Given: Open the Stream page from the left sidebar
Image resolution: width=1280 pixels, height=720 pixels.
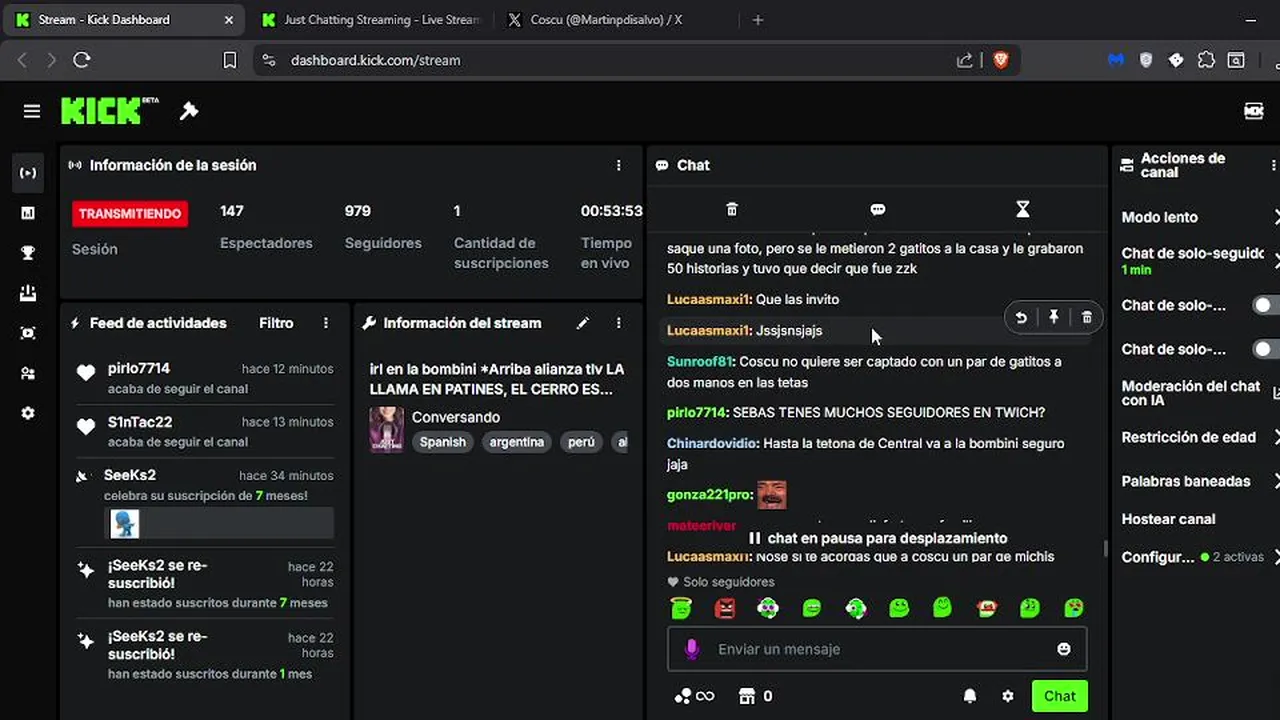Looking at the screenshot, I should tap(28, 173).
